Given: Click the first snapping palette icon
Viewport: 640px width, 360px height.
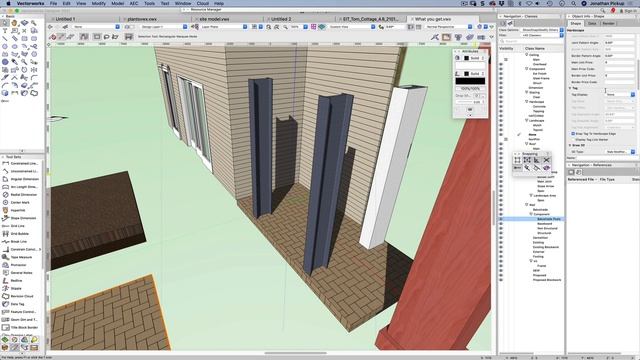Looking at the screenshot, I should (517, 160).
